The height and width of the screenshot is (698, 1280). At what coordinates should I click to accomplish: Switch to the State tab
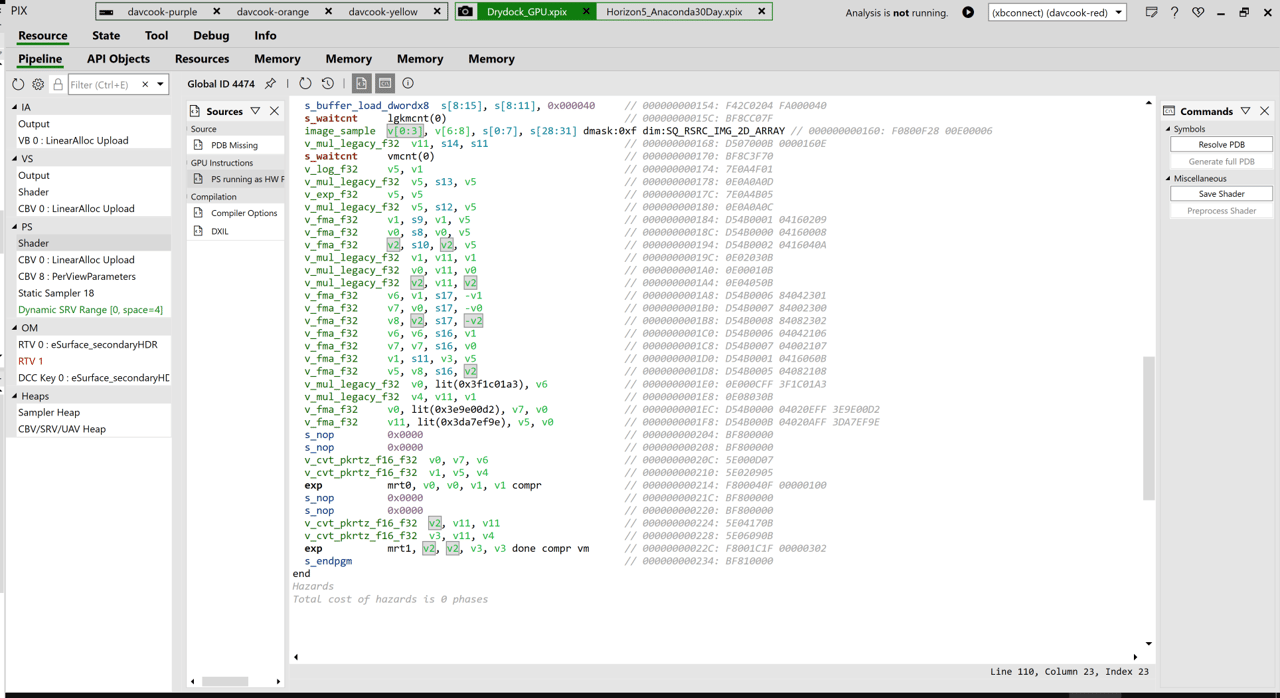106,35
